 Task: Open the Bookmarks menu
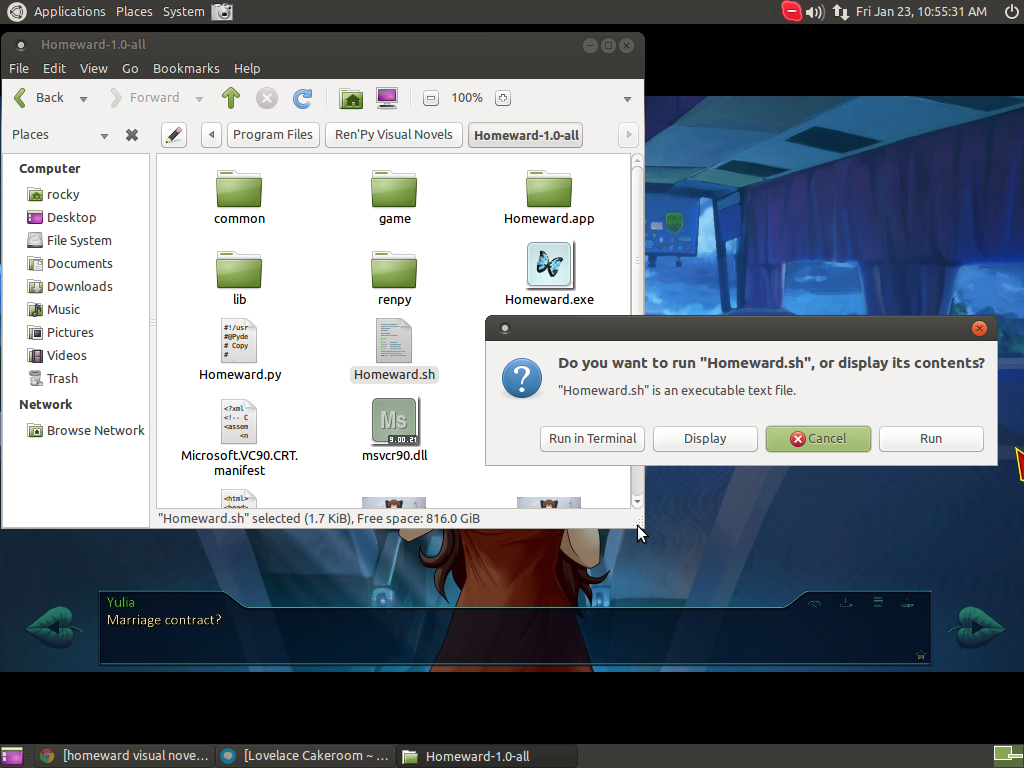pos(186,69)
